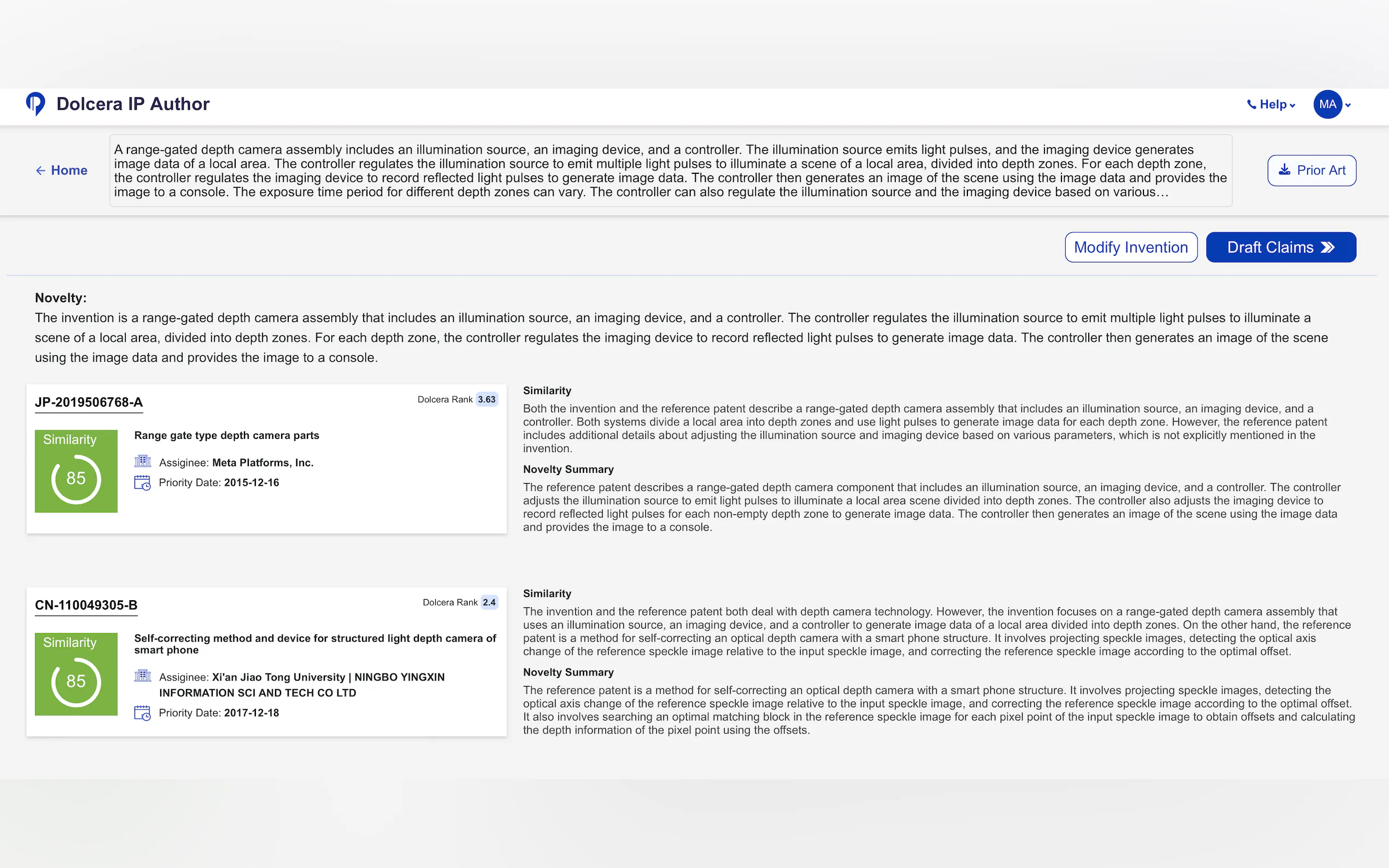
Task: Open patent JP-2019506768-A link
Action: coord(89,402)
